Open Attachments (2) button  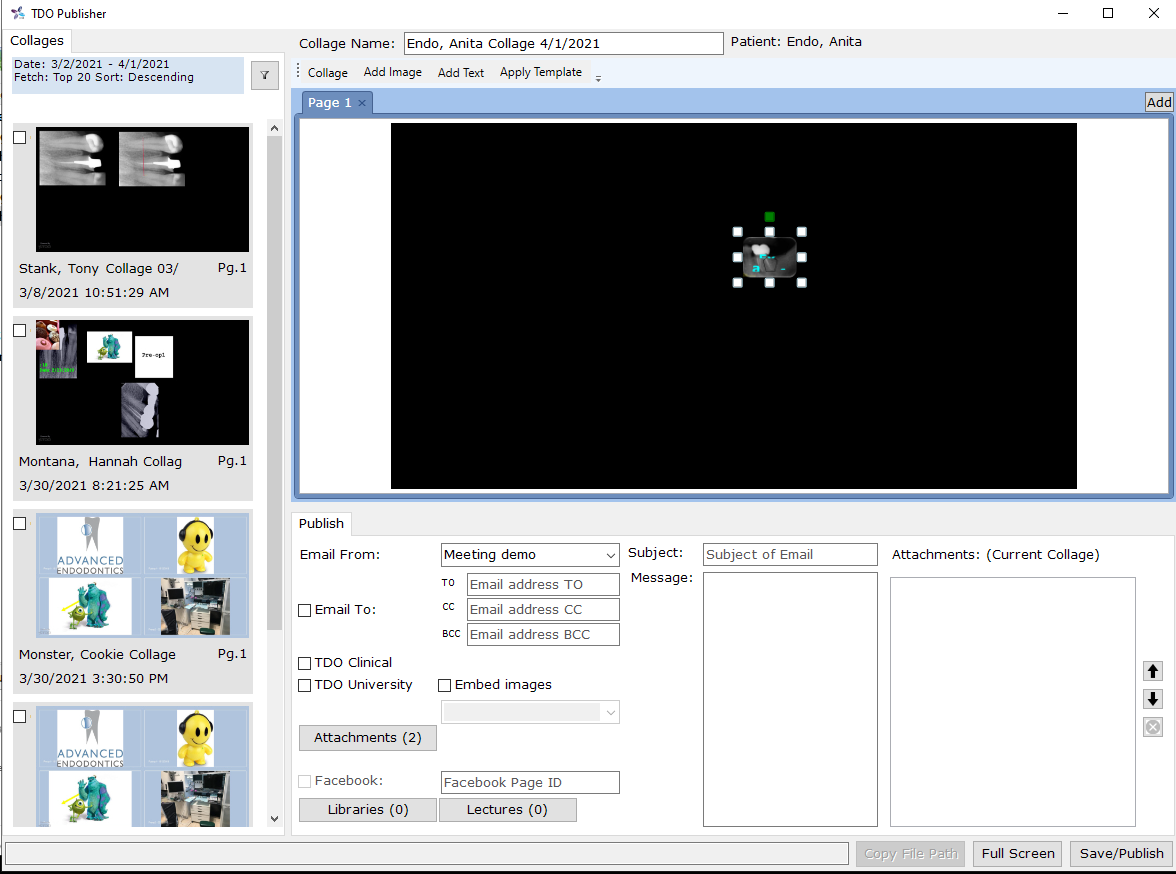pyautogui.click(x=367, y=738)
